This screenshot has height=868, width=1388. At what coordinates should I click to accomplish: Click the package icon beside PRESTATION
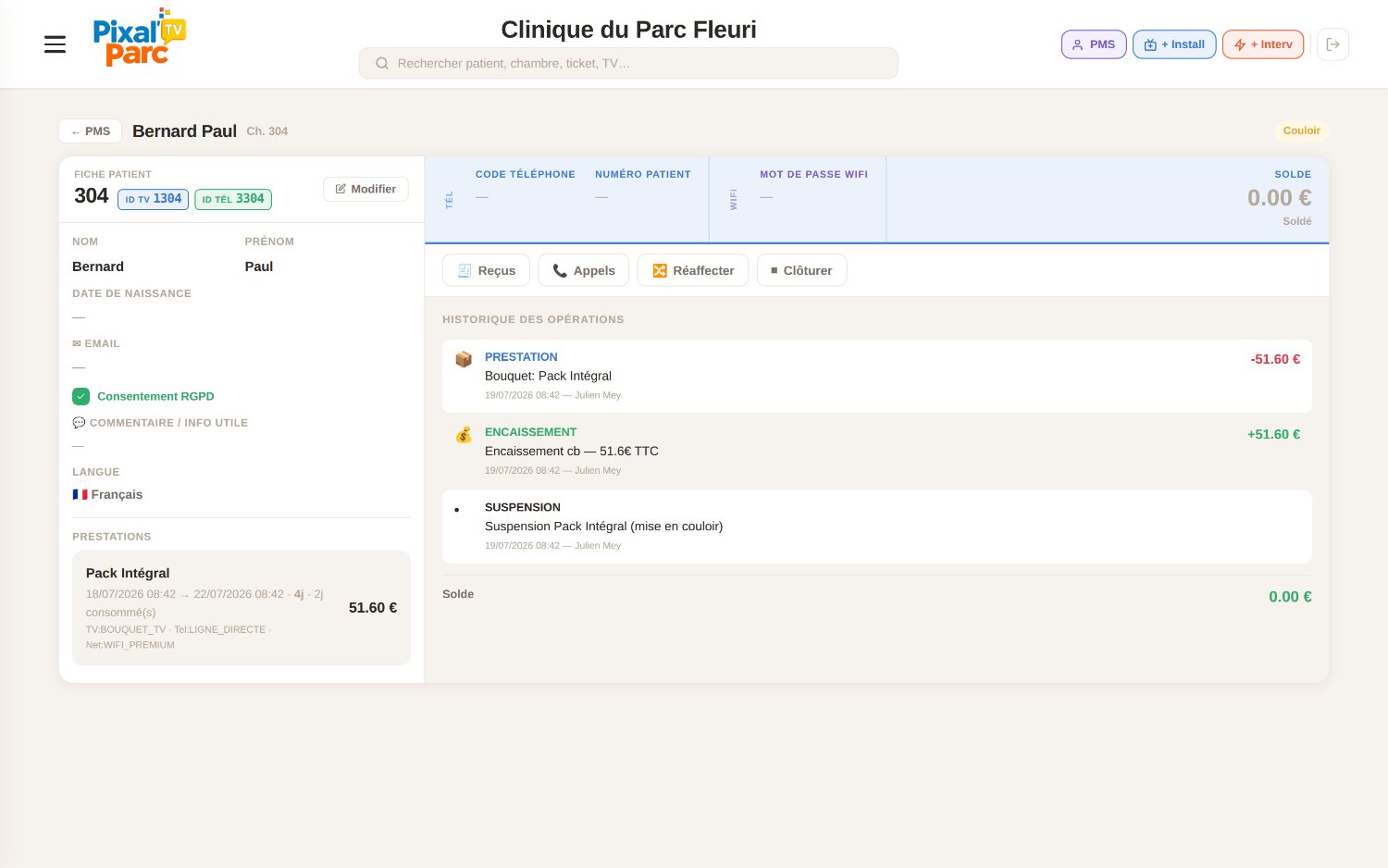(x=464, y=359)
